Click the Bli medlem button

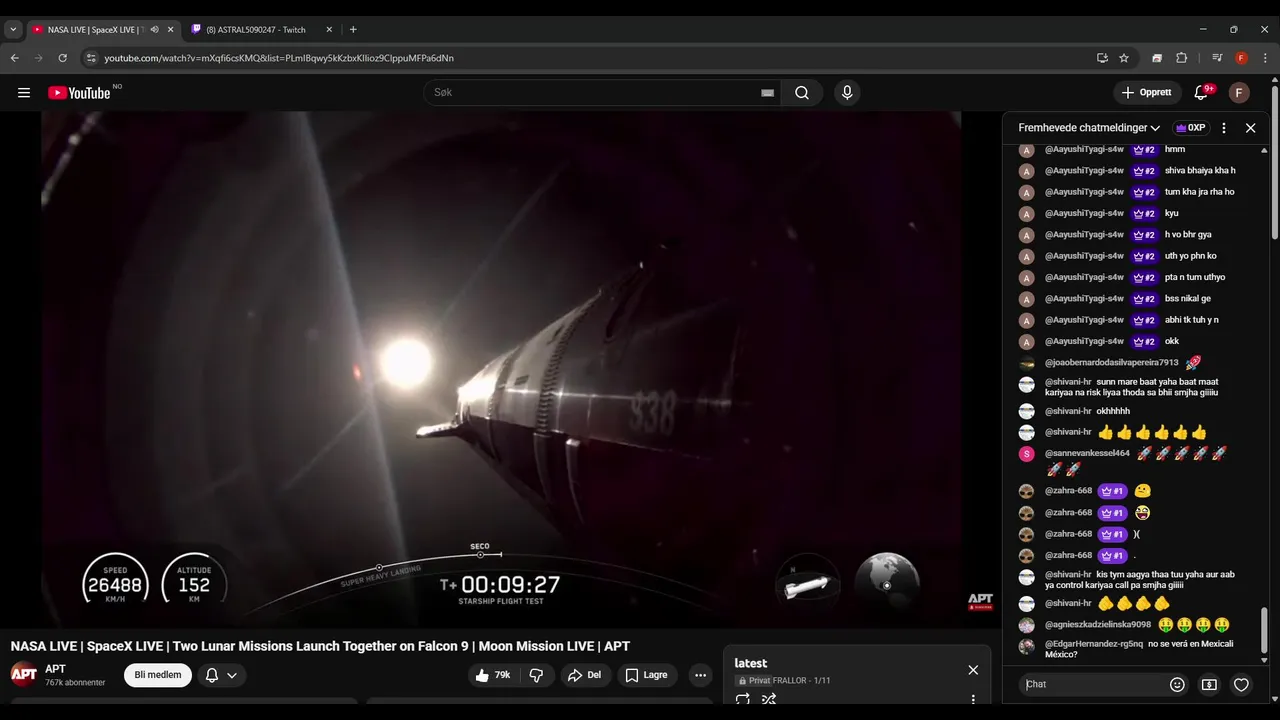click(x=158, y=675)
